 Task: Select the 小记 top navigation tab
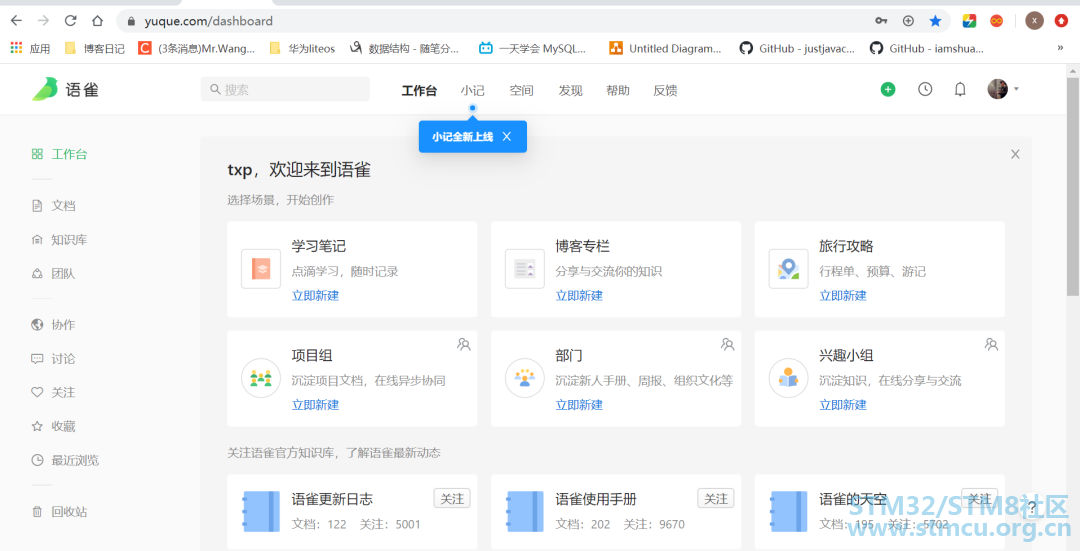[x=472, y=90]
